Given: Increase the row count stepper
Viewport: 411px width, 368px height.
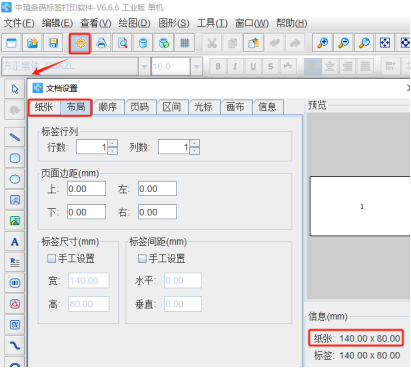Looking at the screenshot, I should [x=113, y=143].
